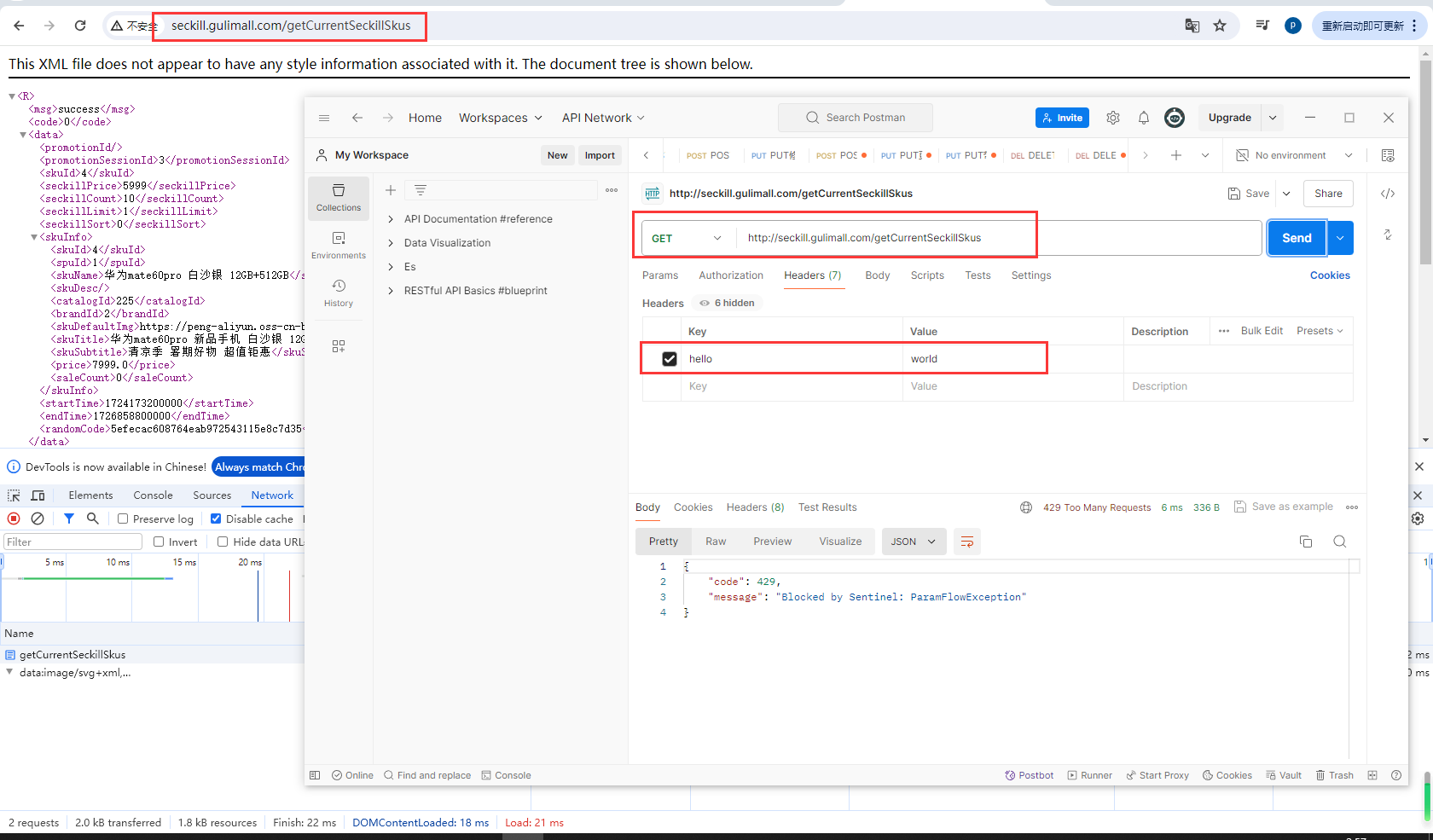Open the Workspaces dropdown

click(501, 118)
